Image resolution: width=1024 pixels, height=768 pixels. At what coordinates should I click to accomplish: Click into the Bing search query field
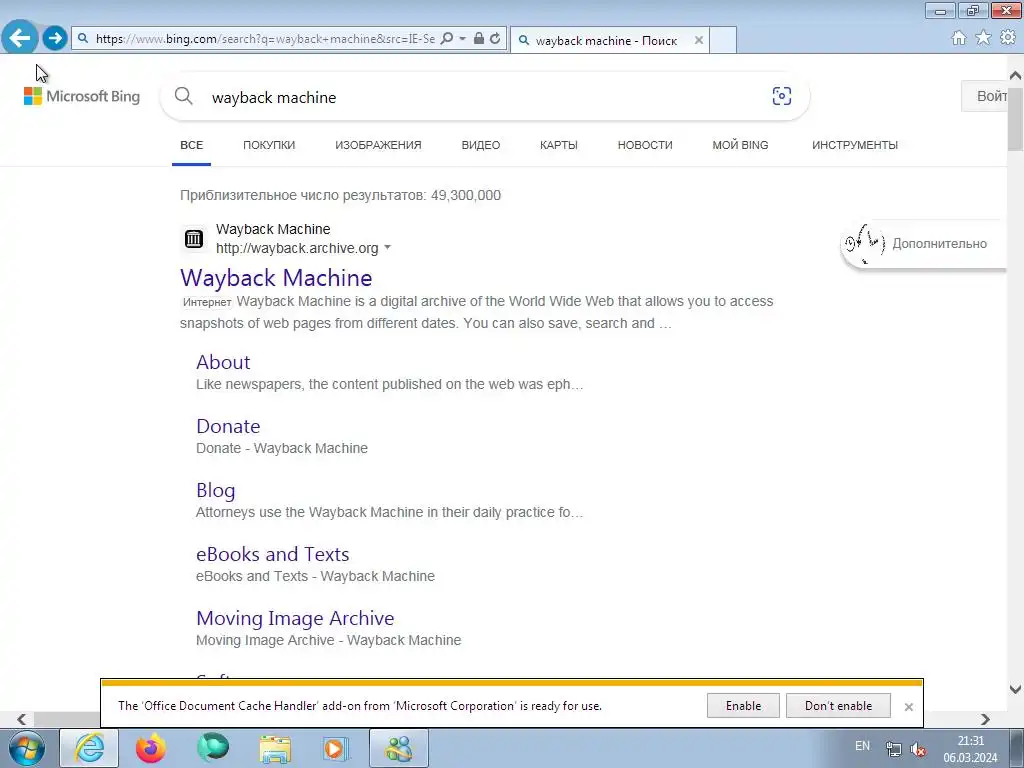point(483,97)
